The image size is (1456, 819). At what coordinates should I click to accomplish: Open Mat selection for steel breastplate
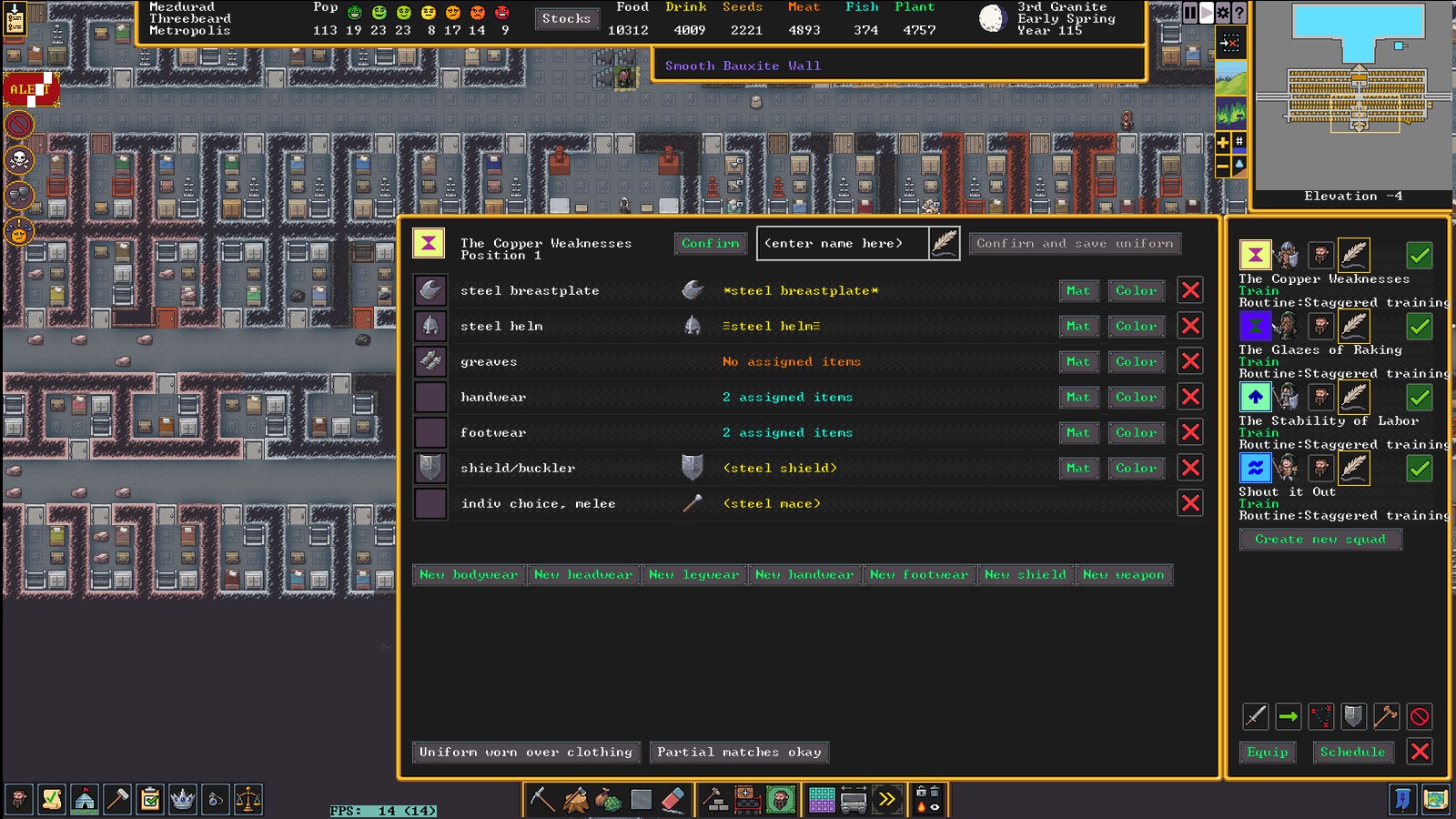pos(1078,290)
